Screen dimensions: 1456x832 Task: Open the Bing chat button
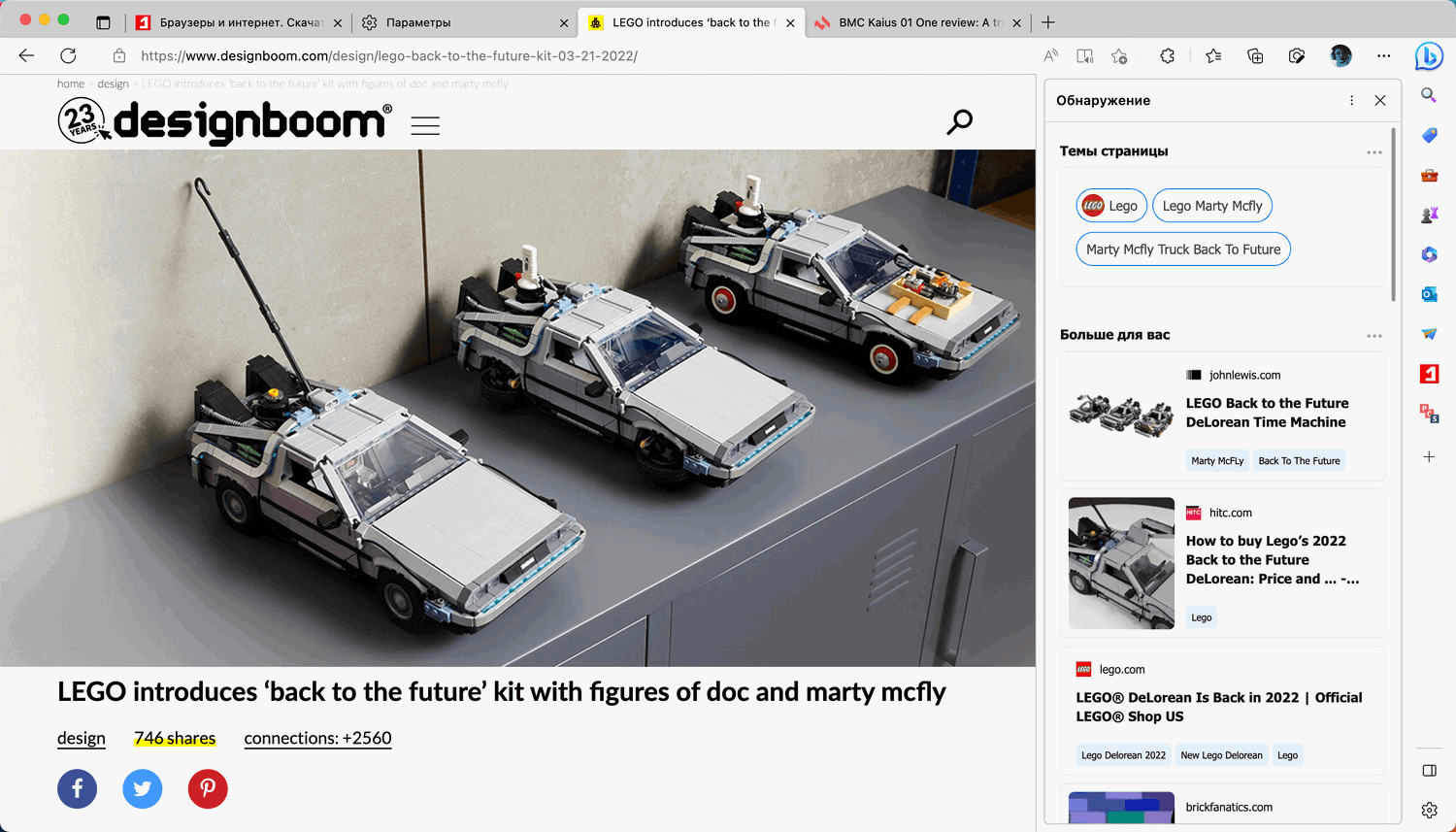click(x=1429, y=56)
